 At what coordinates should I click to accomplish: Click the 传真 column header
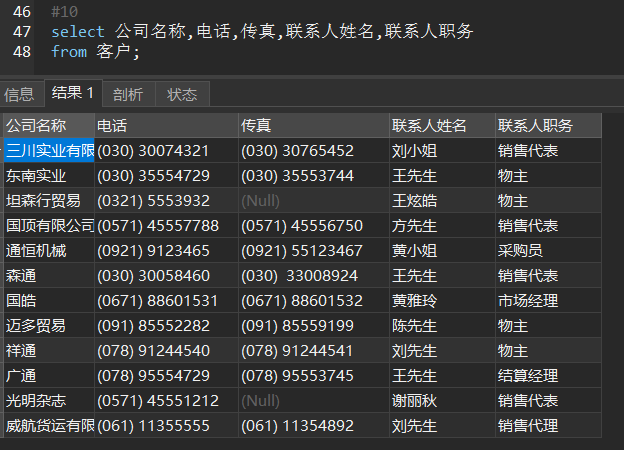pyautogui.click(x=256, y=125)
